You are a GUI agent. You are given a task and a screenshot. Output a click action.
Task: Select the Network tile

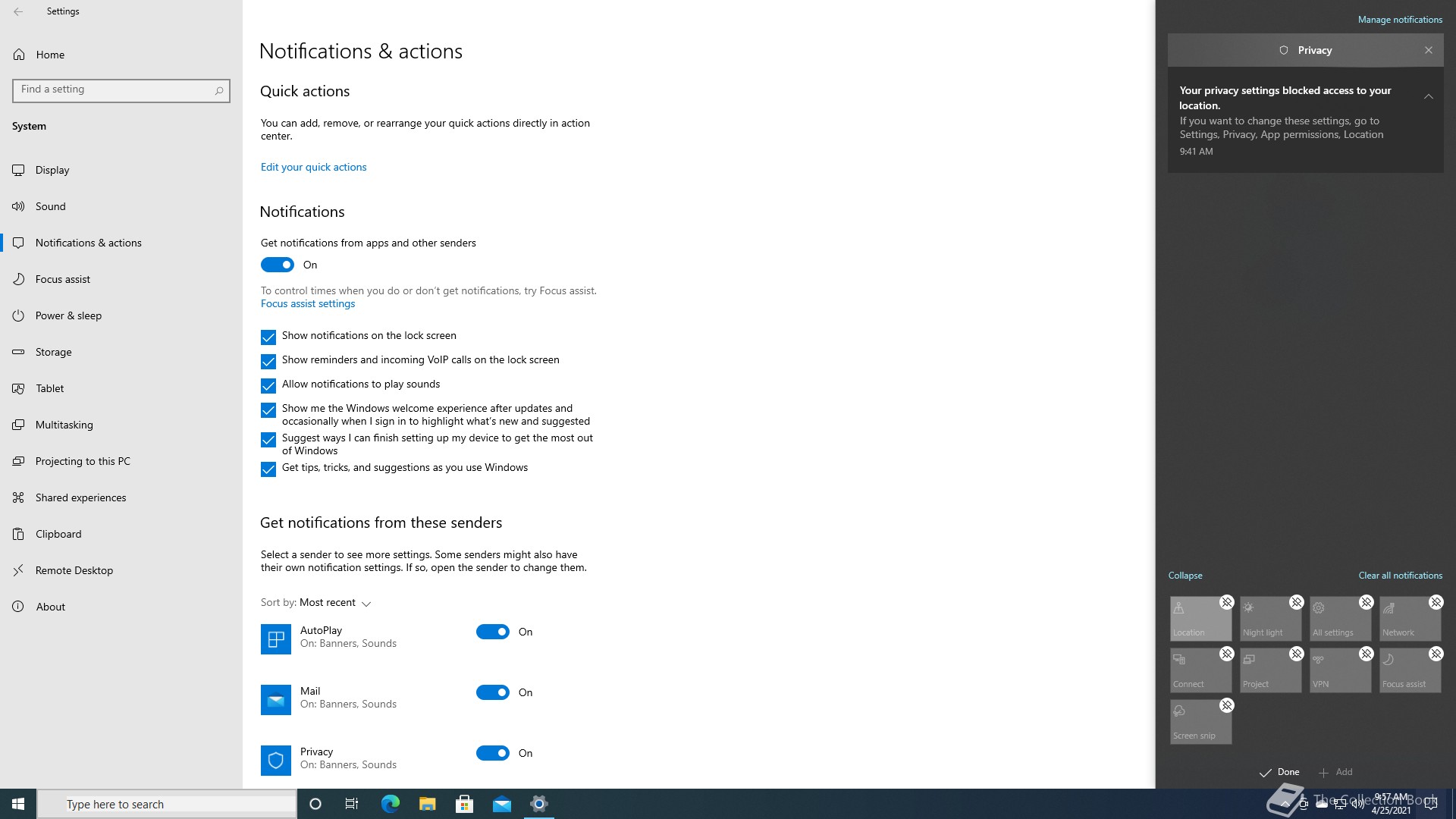tap(1410, 619)
